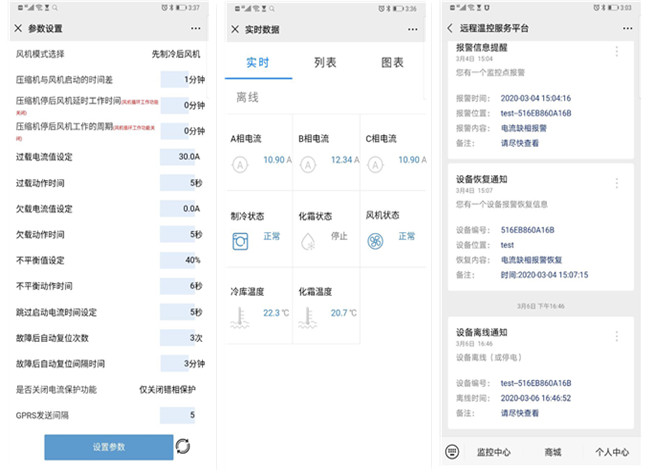
Task: Click the 风机状态 fan icon
Action: (375, 240)
